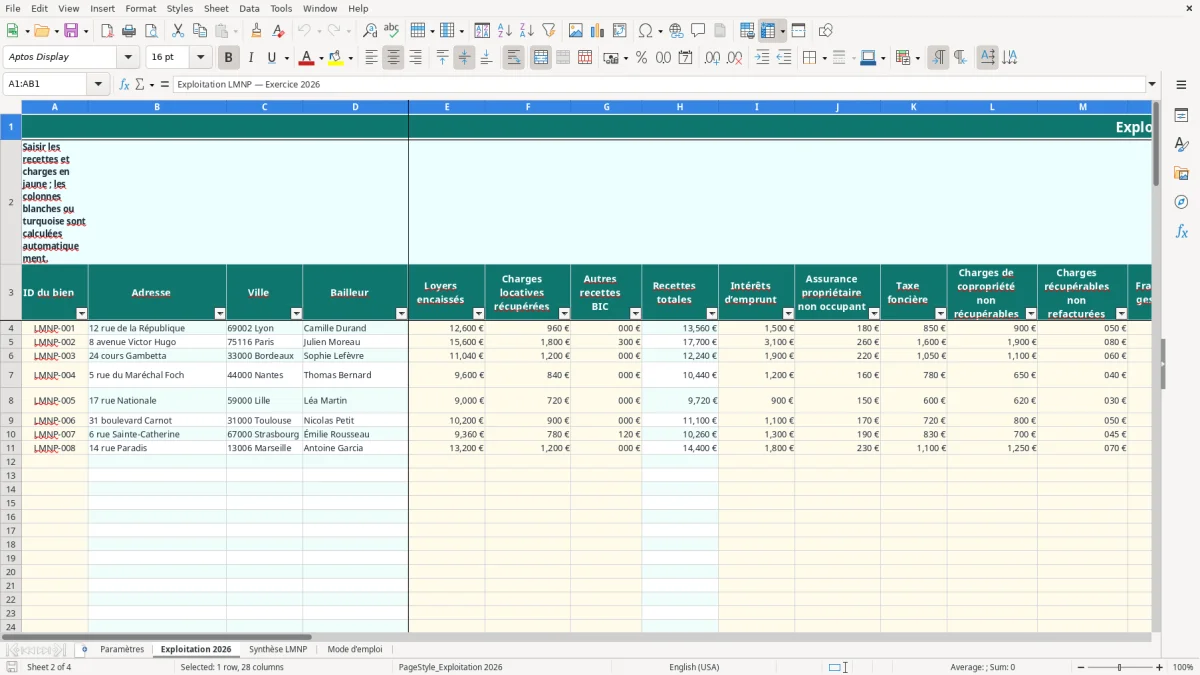
Task: Open sidebar Gallery panel
Action: (x=1181, y=174)
